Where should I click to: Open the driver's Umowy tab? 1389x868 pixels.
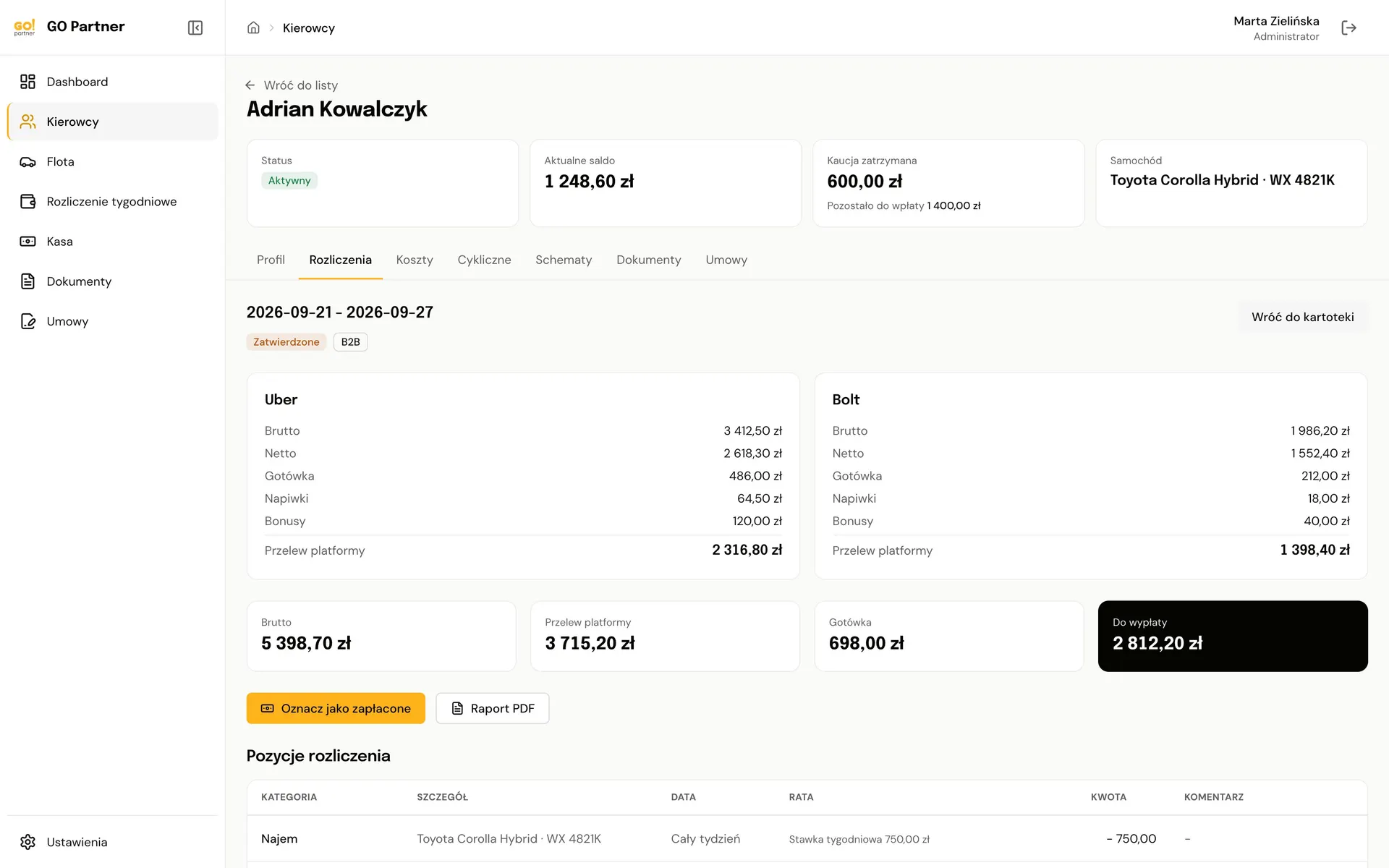726,260
